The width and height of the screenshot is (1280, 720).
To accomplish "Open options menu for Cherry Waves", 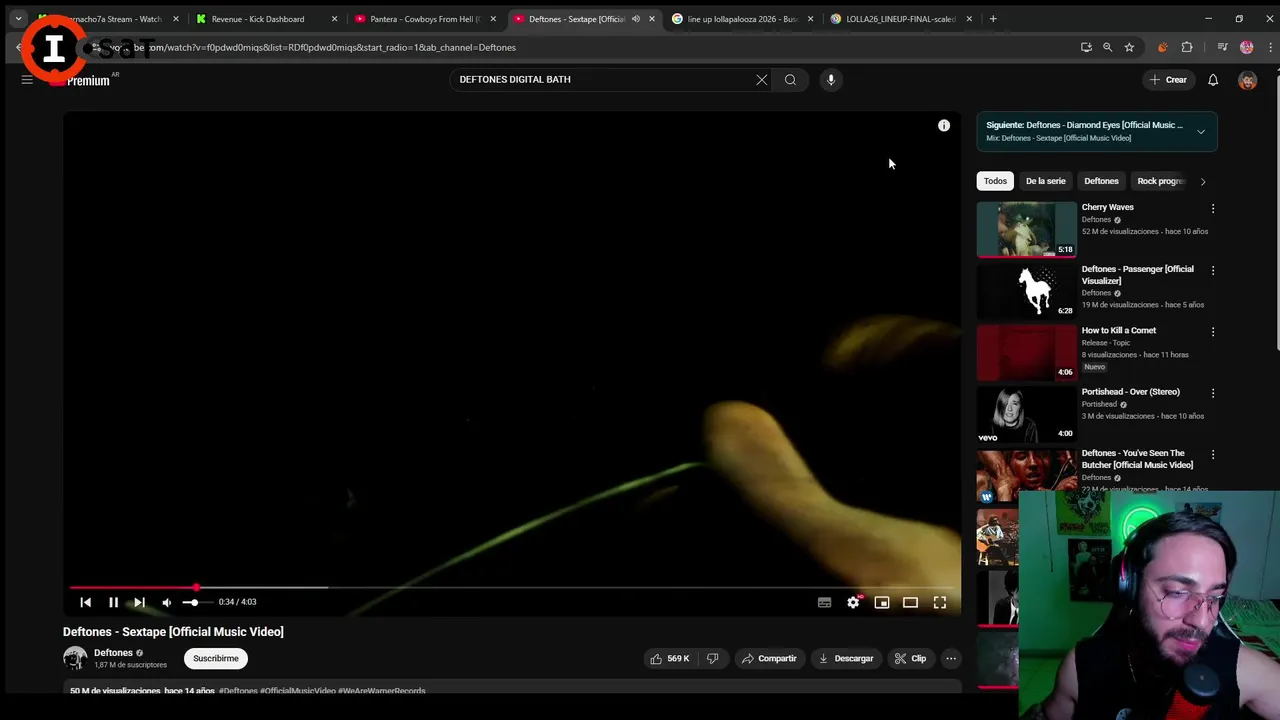I will coord(1213,209).
